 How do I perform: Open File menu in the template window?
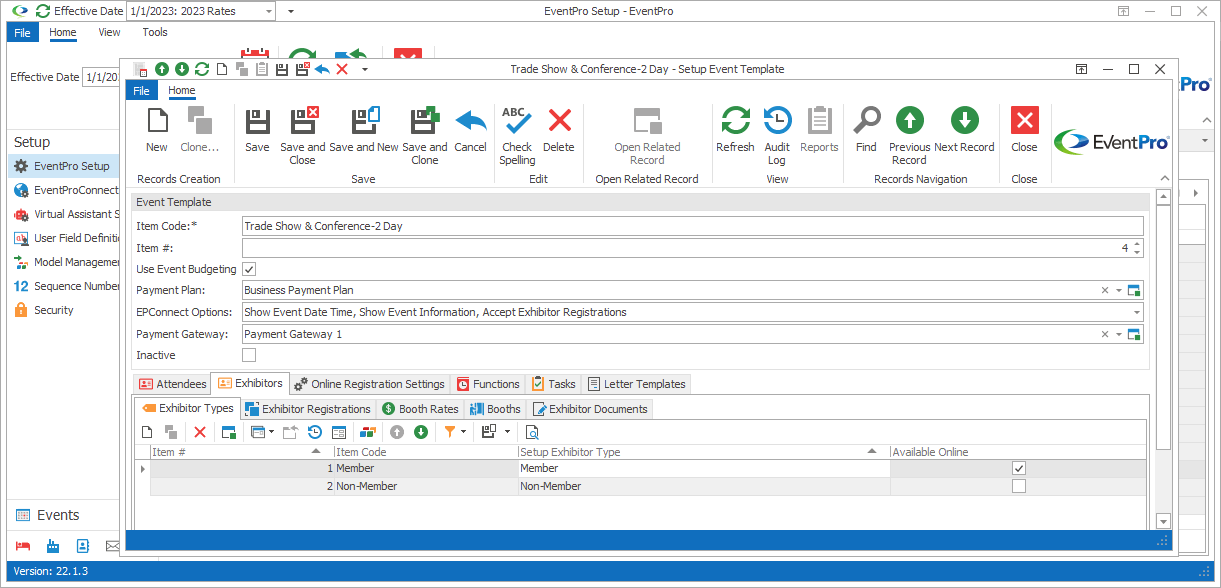point(141,90)
